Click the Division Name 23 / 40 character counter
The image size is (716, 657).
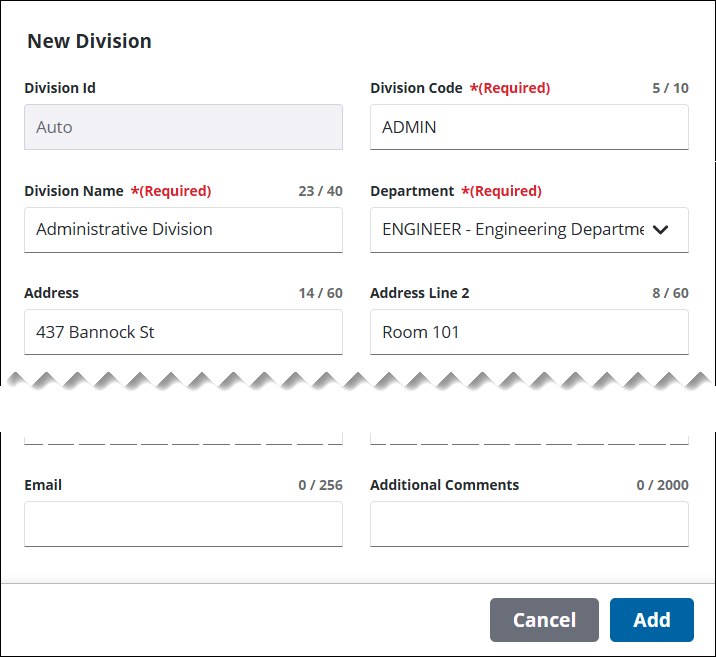click(320, 191)
